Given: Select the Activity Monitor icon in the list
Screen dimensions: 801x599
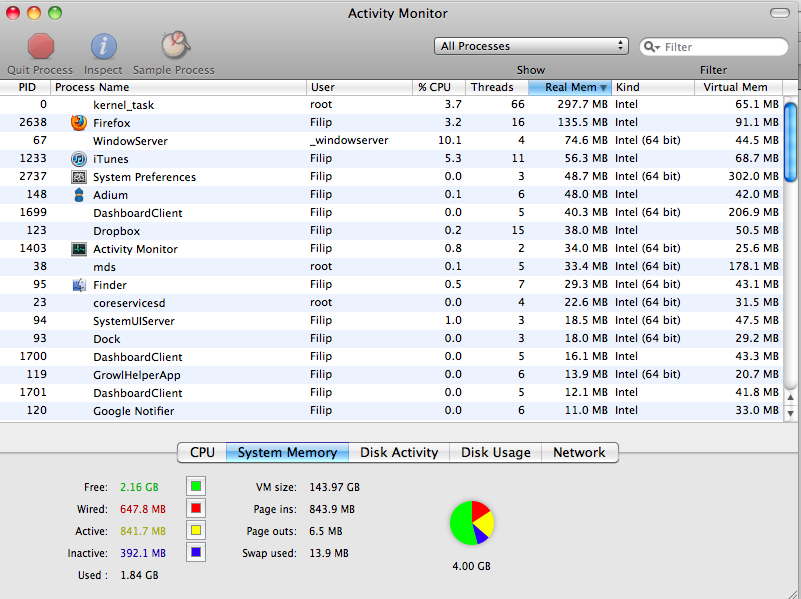Looking at the screenshot, I should 79,249.
